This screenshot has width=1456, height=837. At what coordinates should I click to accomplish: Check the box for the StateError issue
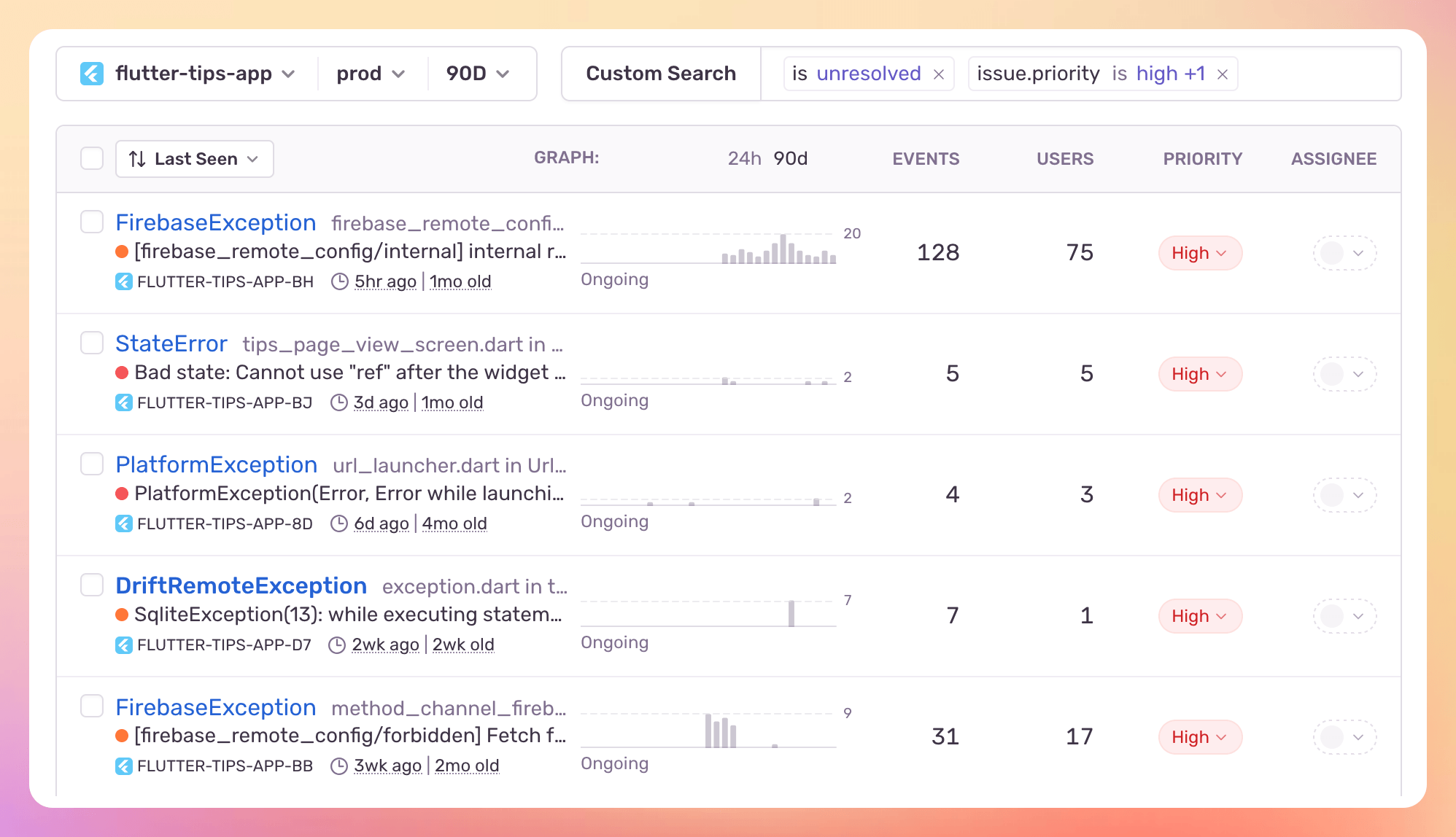coord(92,343)
